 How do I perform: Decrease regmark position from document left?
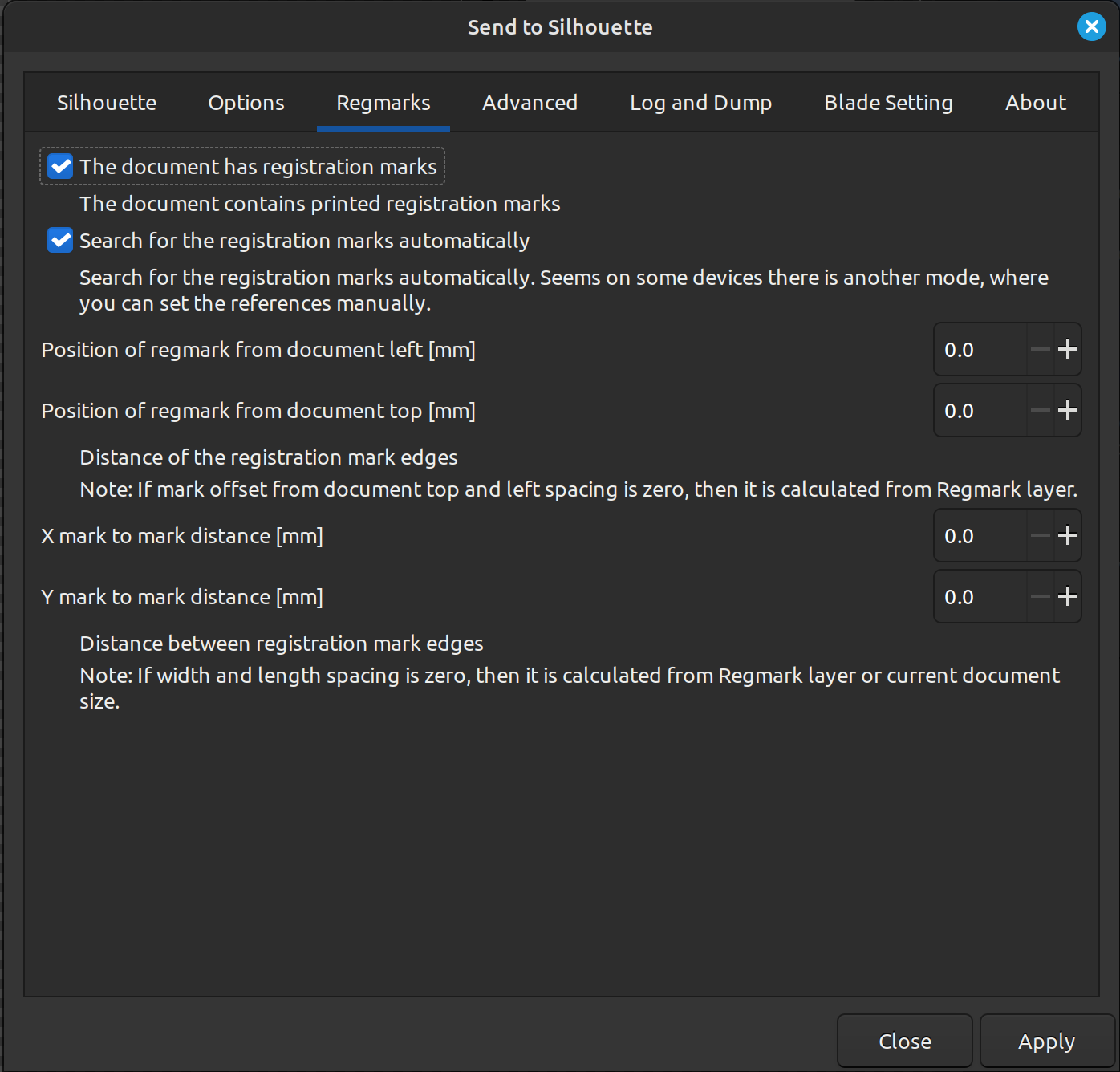(x=1041, y=349)
